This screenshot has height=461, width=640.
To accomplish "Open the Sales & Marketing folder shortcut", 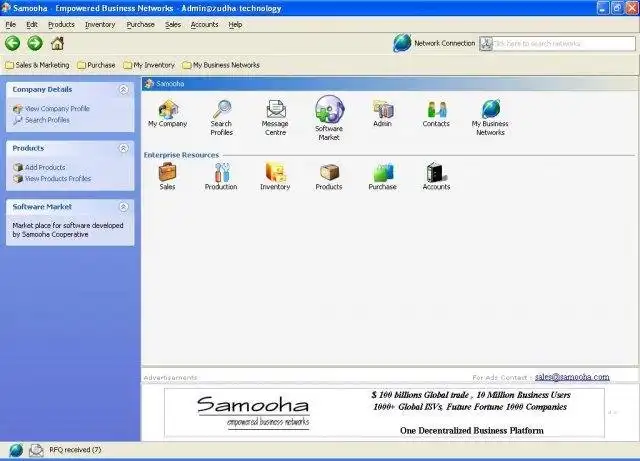I will [x=37, y=65].
